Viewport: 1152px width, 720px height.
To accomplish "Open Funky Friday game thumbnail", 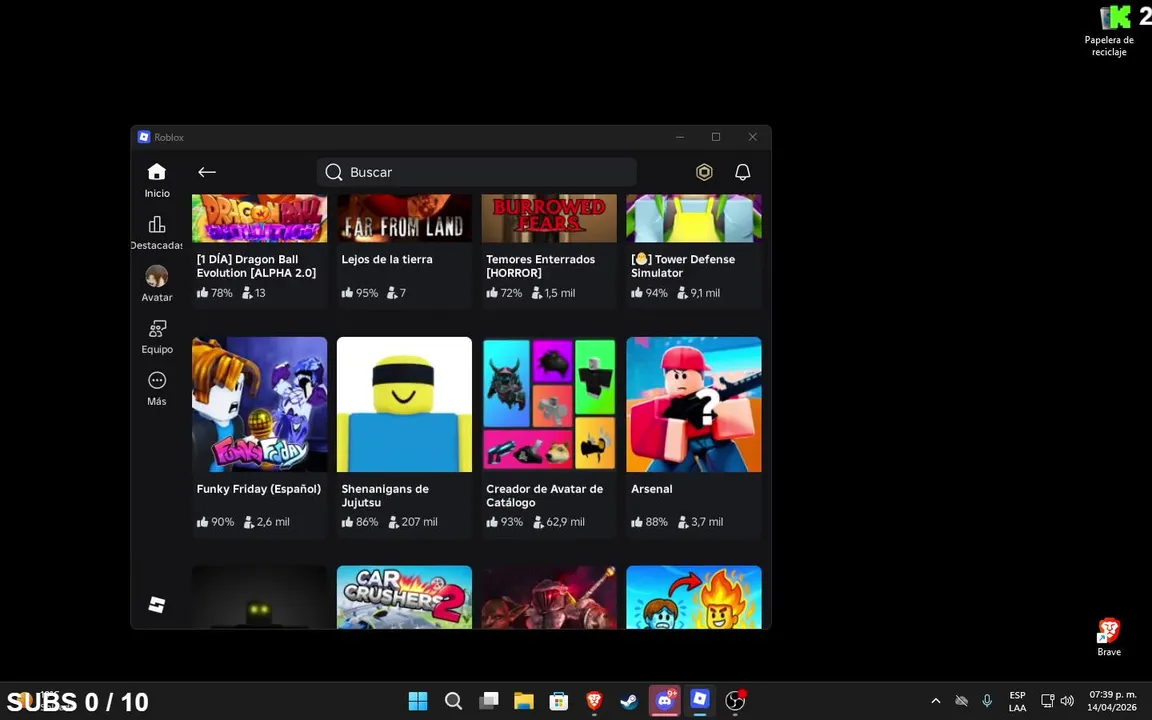I will tap(259, 404).
